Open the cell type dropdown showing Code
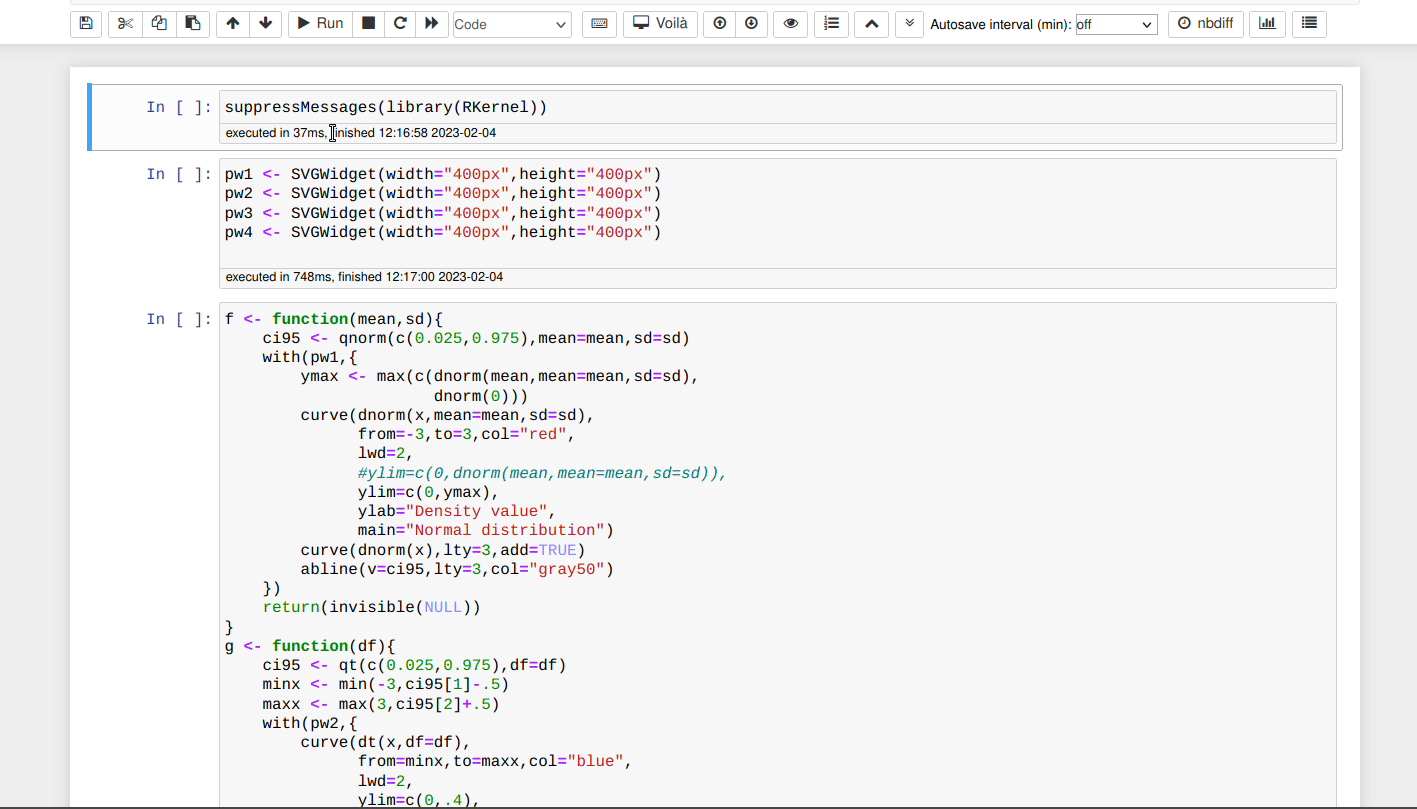The image size is (1417, 809). 512,23
